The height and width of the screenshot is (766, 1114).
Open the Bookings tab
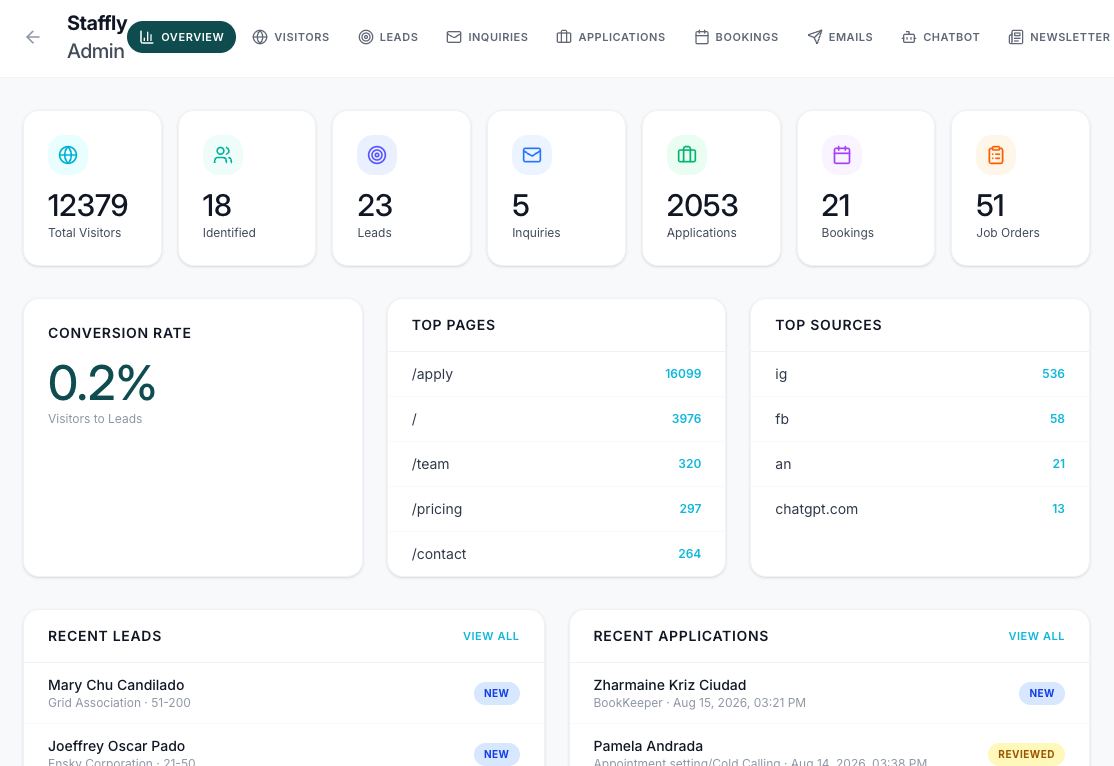click(736, 37)
